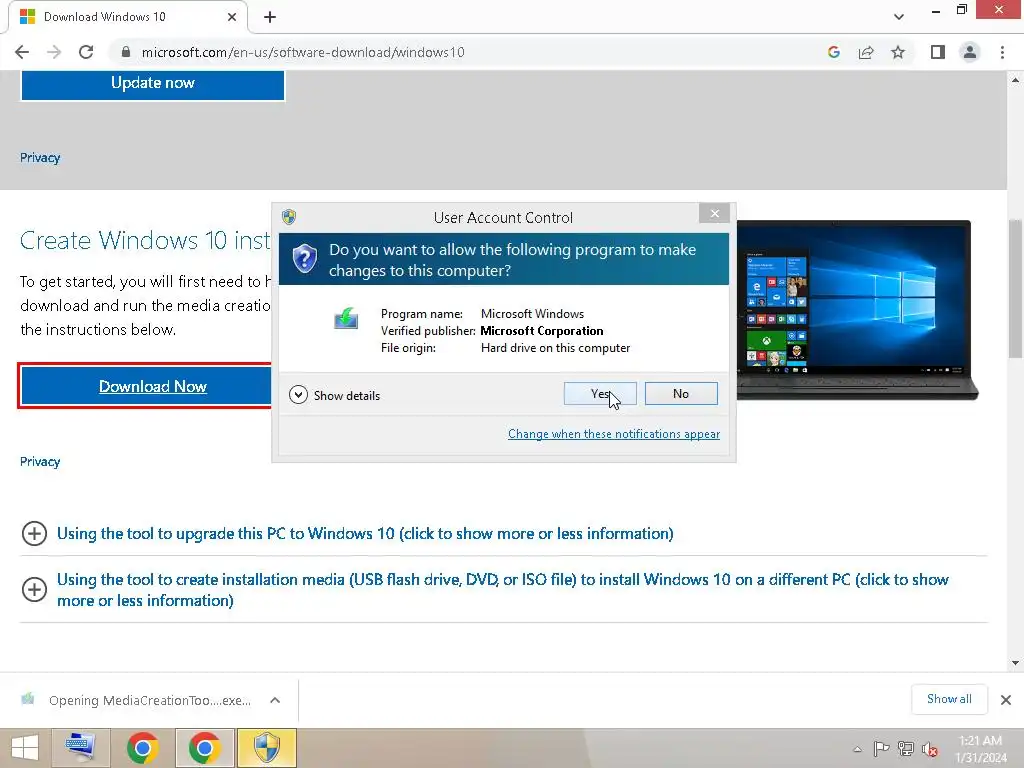Click the browser back arrow
Viewport: 1024px width, 768px height.
[22, 52]
